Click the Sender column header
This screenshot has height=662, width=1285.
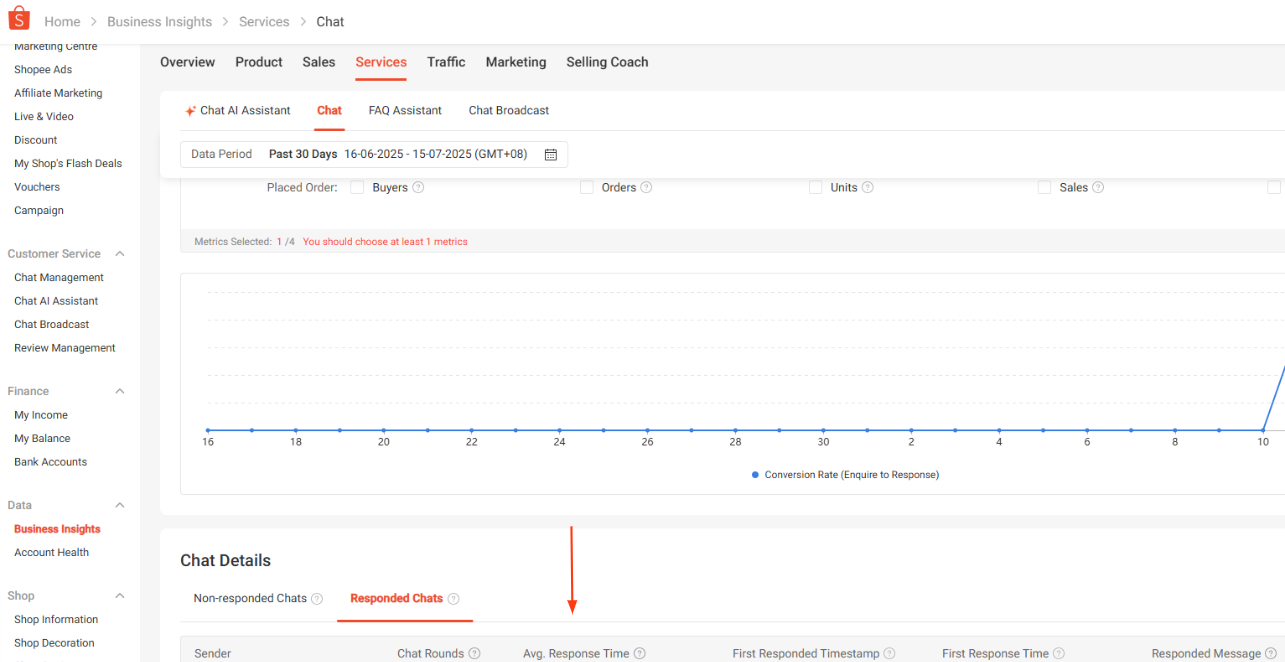coord(212,654)
